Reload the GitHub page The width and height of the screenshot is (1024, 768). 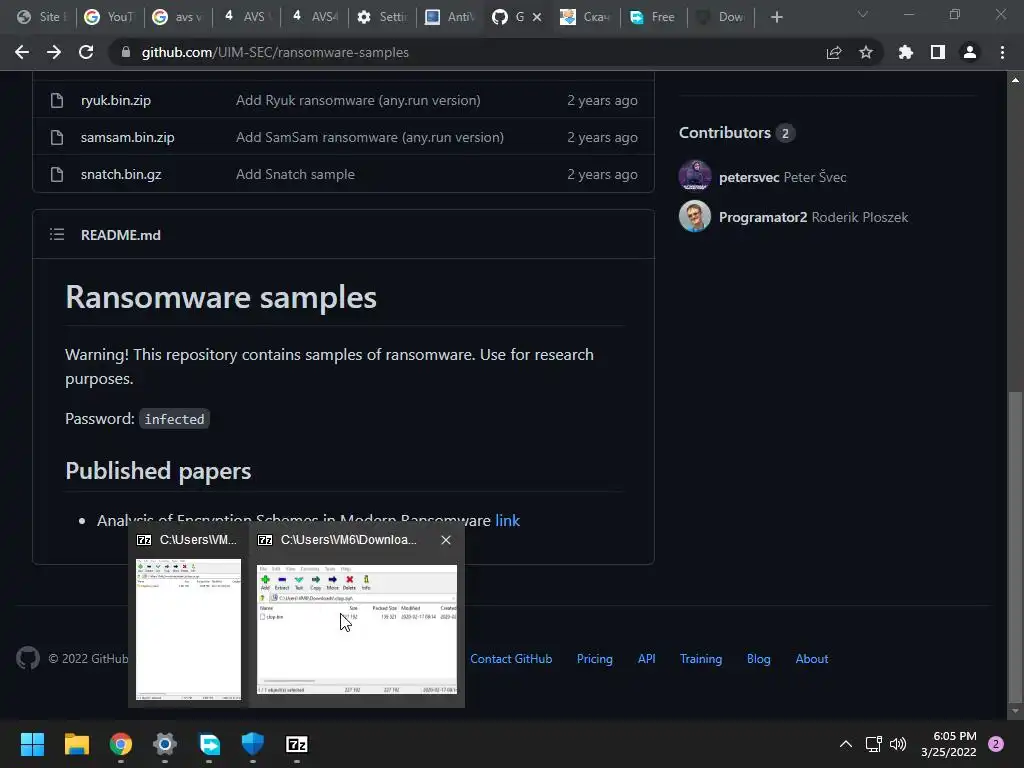86,52
